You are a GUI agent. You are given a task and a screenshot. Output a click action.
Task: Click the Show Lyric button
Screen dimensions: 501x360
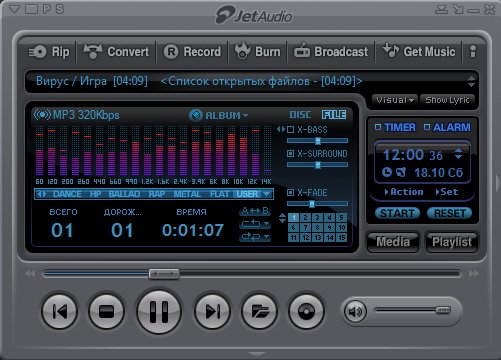[x=447, y=100]
